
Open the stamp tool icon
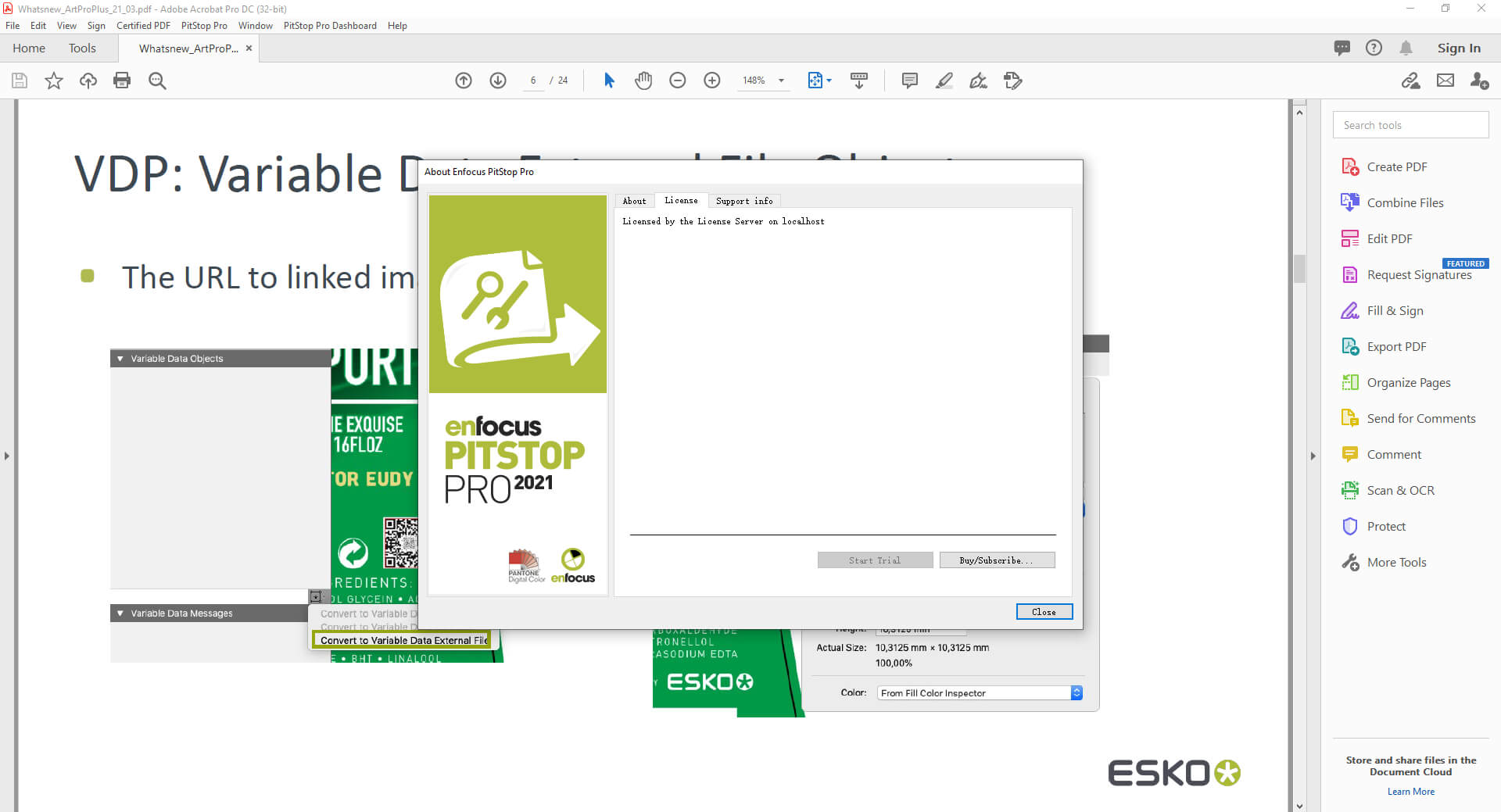[1013, 80]
